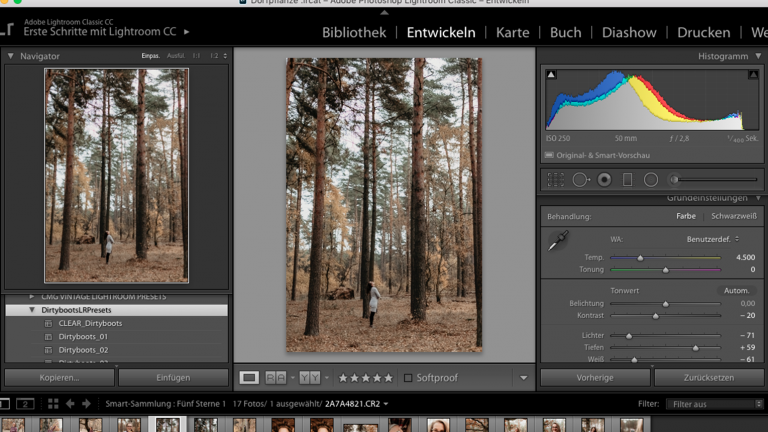Click the Dirtyboots_01 preset icon
Image resolution: width=768 pixels, height=432 pixels.
48,336
